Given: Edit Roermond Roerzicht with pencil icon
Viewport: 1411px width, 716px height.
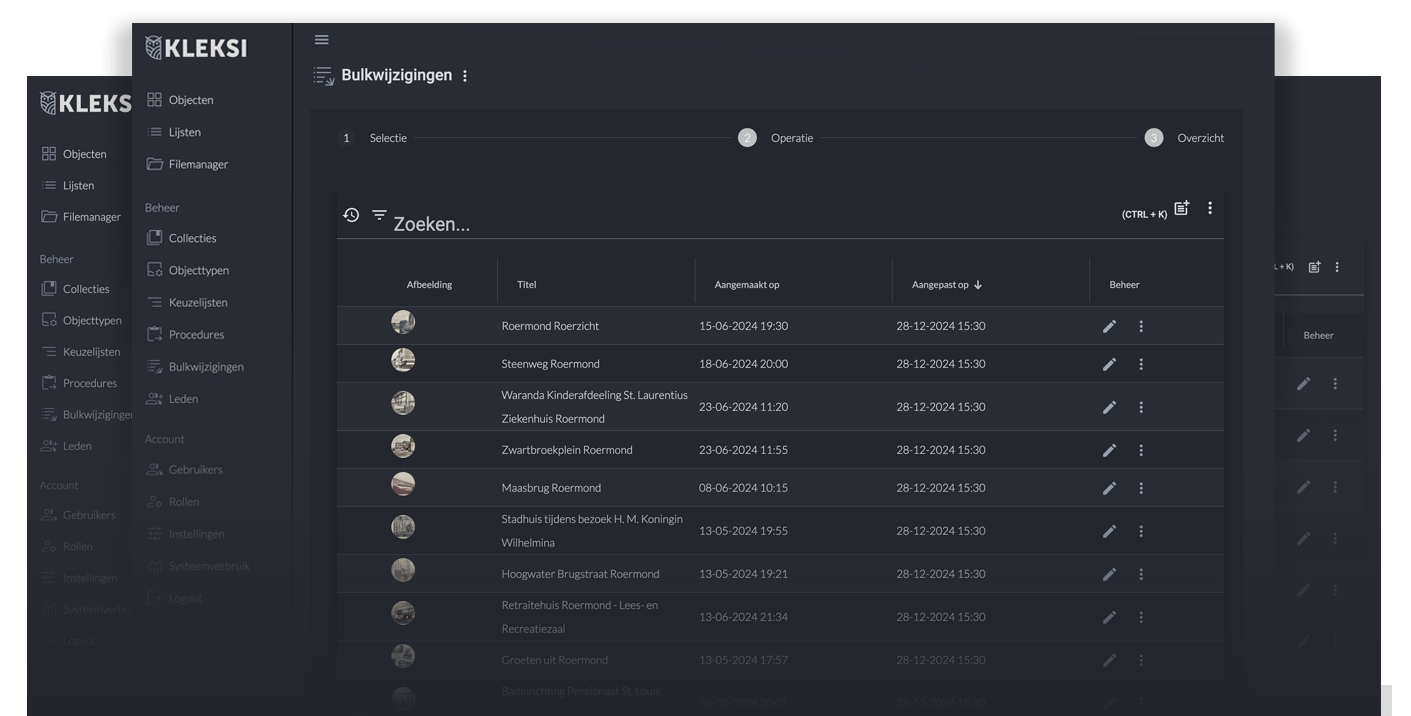Looking at the screenshot, I should [1109, 326].
